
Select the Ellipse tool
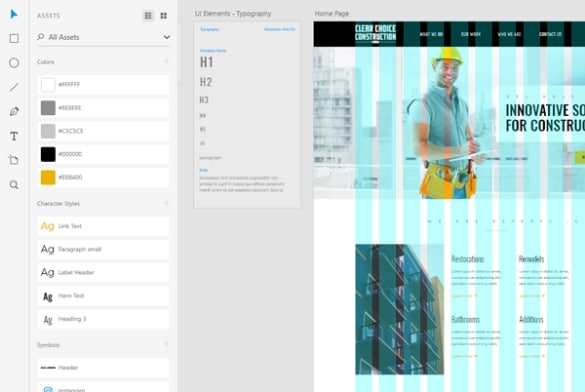click(x=14, y=63)
